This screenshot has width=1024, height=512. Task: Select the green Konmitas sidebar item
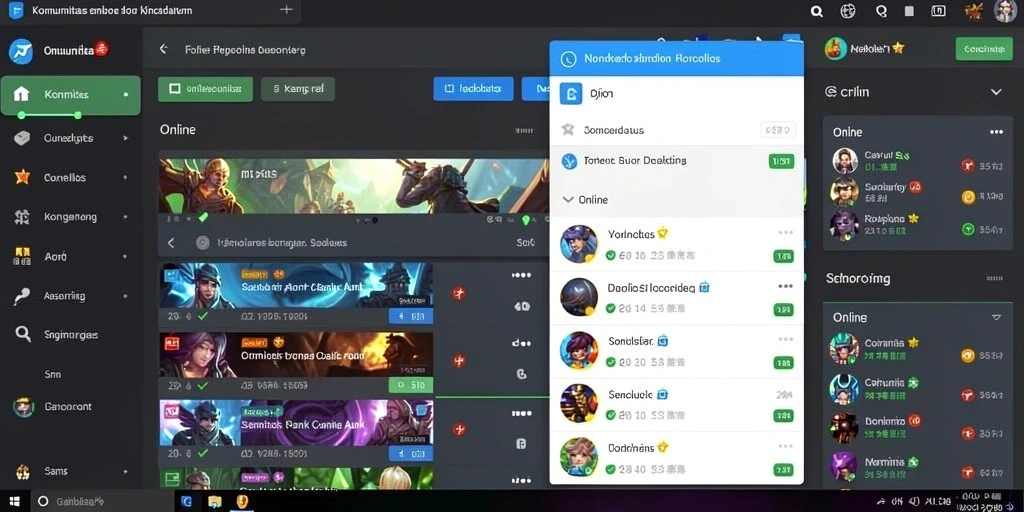[x=71, y=95]
